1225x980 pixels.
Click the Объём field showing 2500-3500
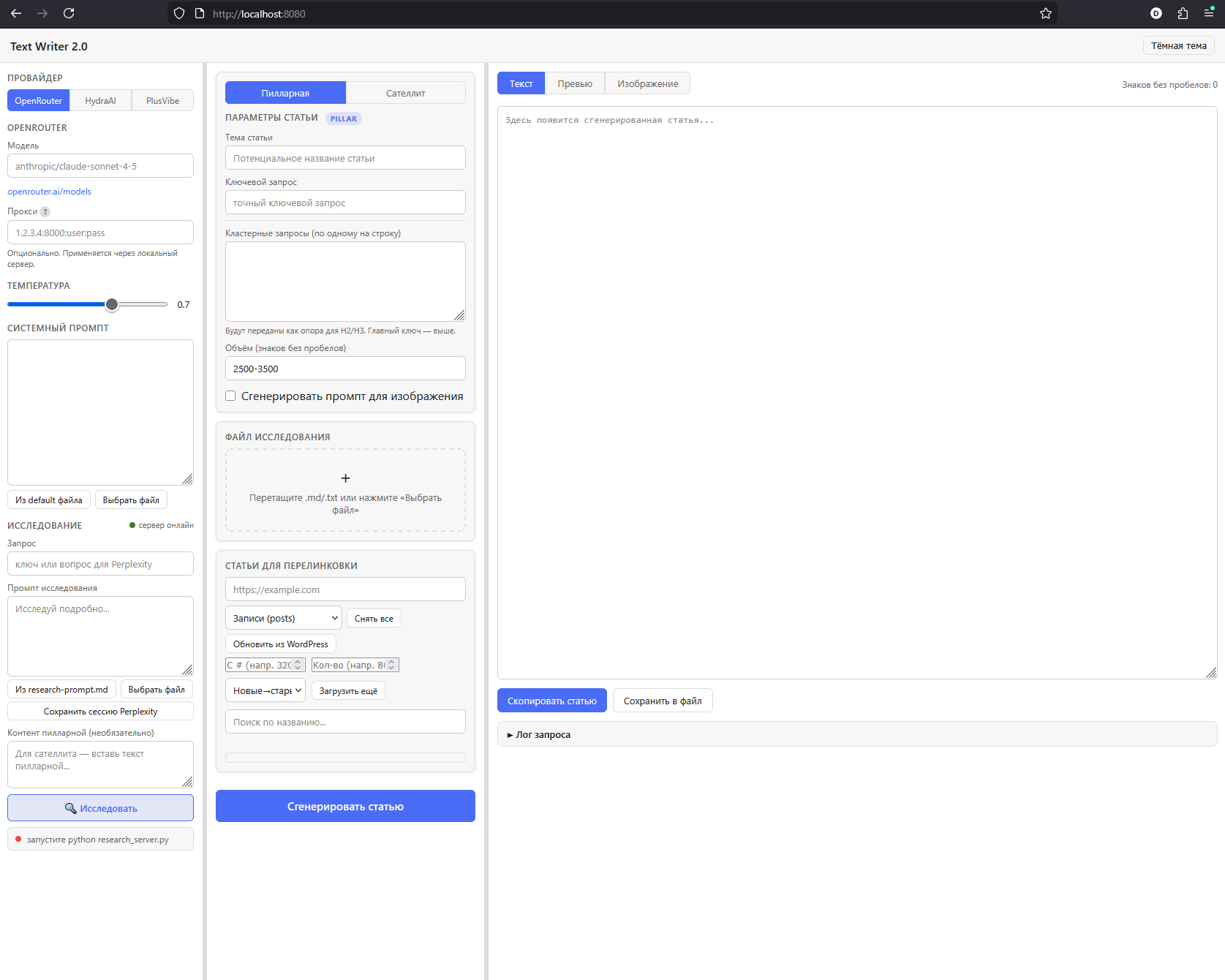pos(345,369)
